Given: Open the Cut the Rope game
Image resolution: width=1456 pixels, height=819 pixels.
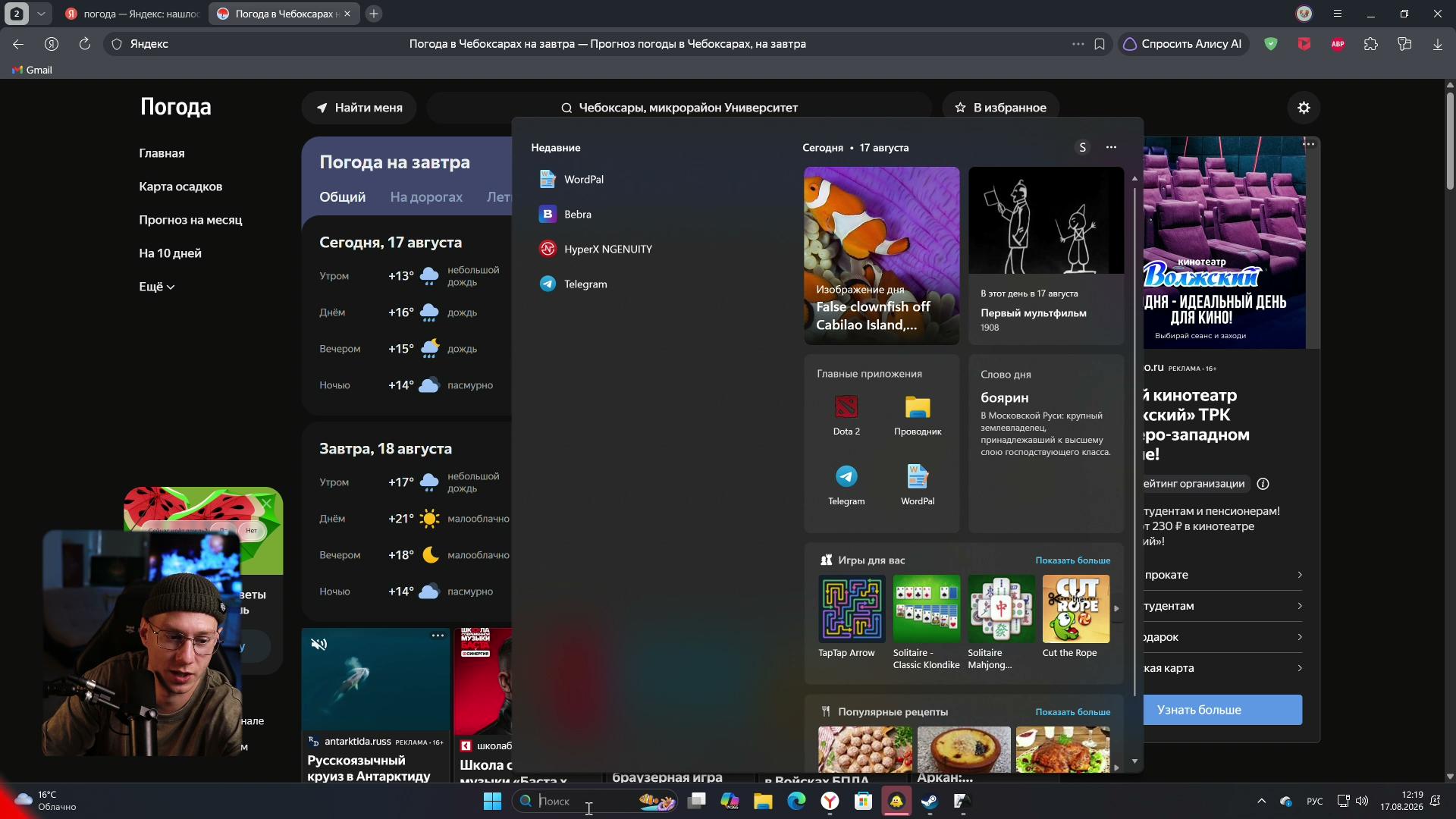Looking at the screenshot, I should pos(1075,617).
